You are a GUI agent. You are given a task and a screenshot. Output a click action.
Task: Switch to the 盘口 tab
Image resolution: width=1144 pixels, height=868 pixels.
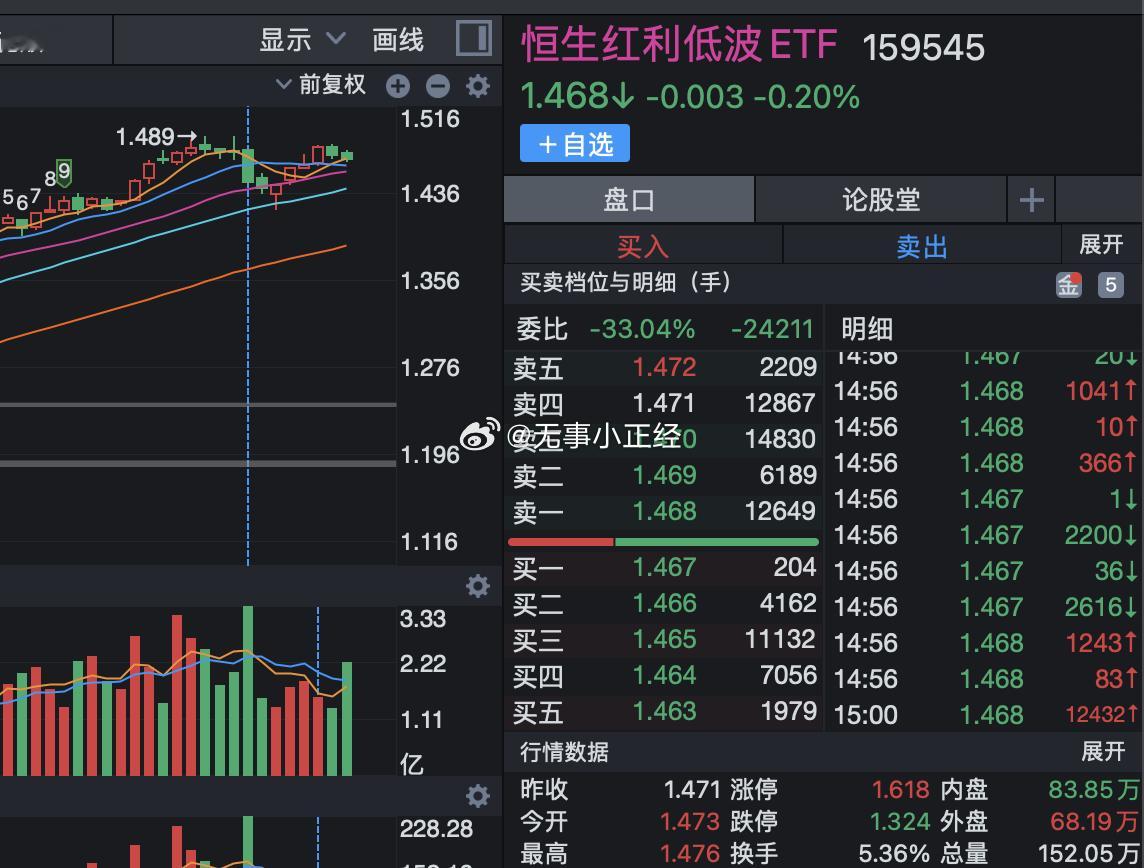629,199
